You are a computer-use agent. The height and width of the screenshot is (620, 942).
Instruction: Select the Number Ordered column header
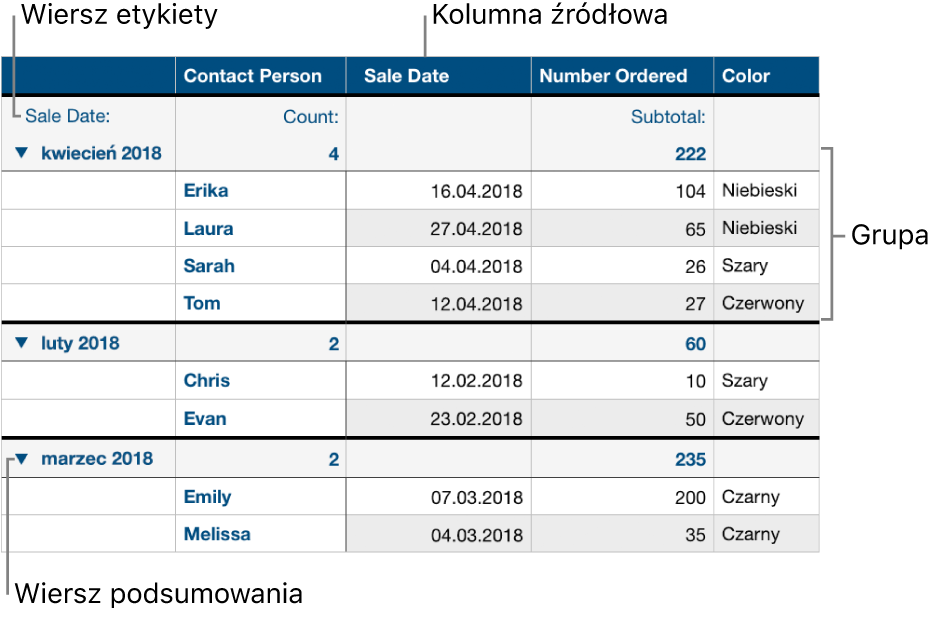tap(622, 76)
